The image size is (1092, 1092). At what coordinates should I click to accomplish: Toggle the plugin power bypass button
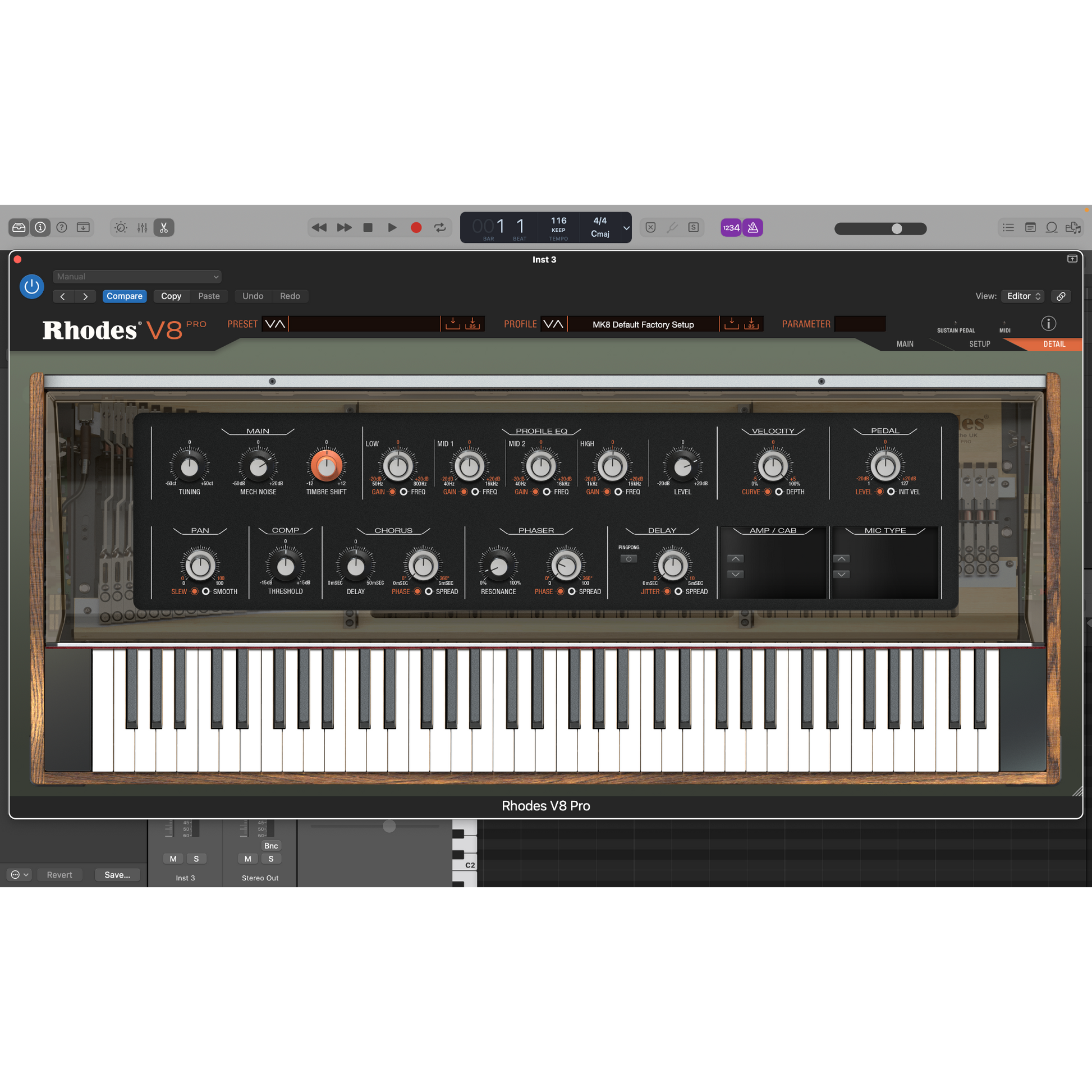click(31, 287)
